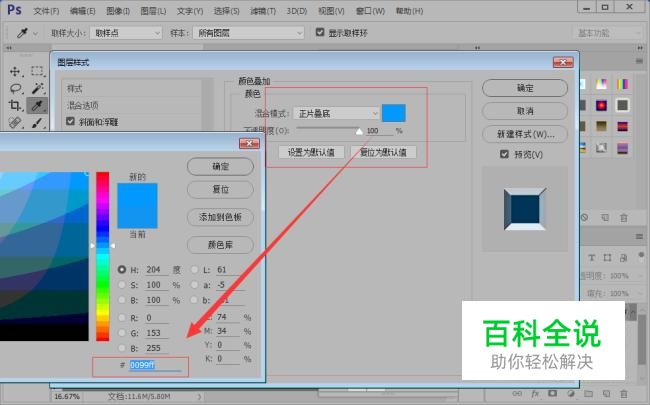Click 复位 in the color picker
The width and height of the screenshot is (650, 405).
tap(220, 189)
